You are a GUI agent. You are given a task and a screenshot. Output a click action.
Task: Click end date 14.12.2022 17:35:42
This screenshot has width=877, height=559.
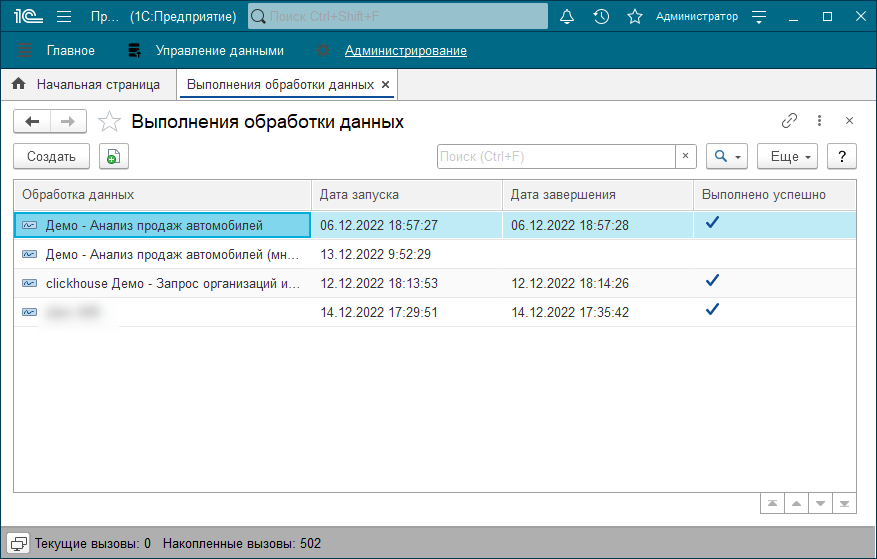tap(570, 312)
